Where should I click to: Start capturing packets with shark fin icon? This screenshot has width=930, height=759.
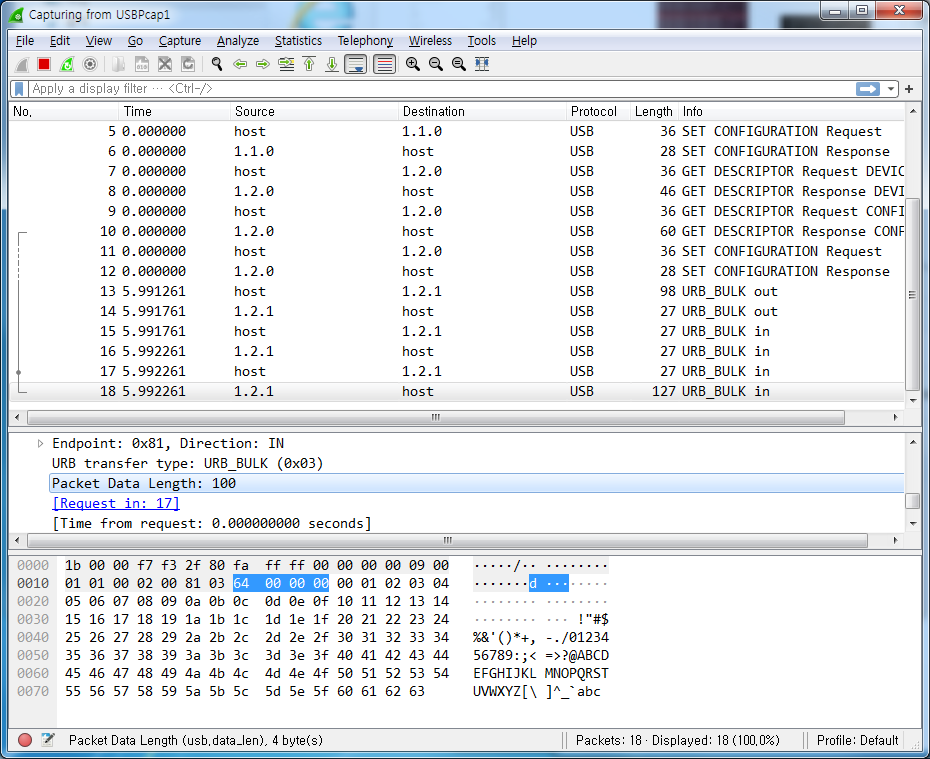21,64
